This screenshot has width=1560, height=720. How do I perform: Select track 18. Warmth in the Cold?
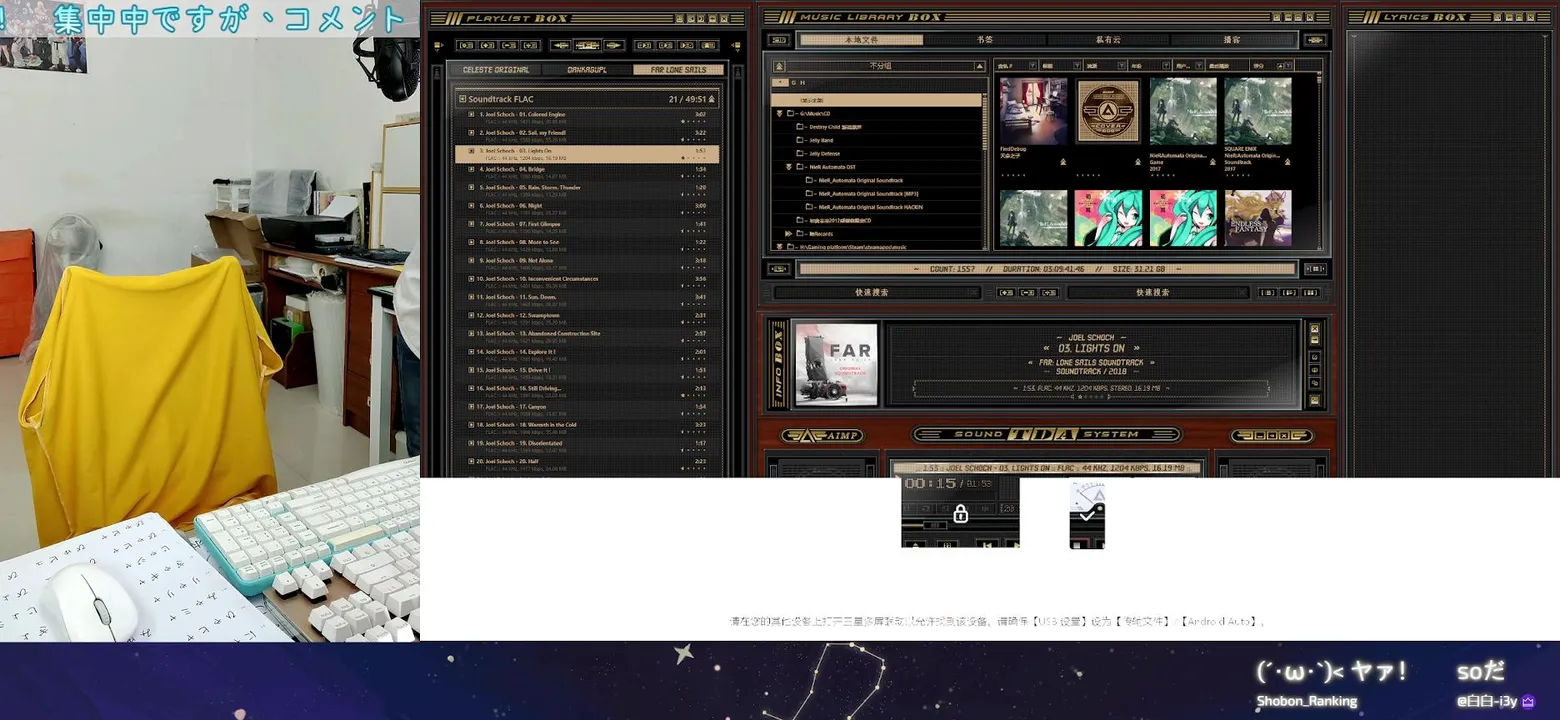[x=587, y=428]
